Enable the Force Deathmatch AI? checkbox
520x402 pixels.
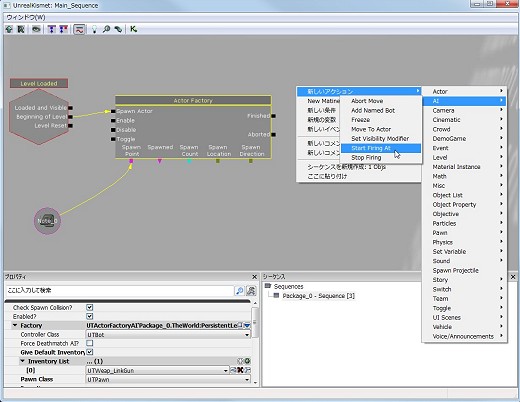pos(89,343)
